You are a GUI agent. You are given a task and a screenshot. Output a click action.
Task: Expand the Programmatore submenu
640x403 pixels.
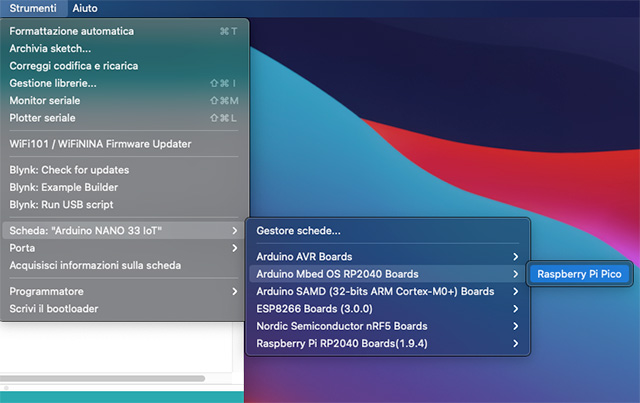point(46,291)
